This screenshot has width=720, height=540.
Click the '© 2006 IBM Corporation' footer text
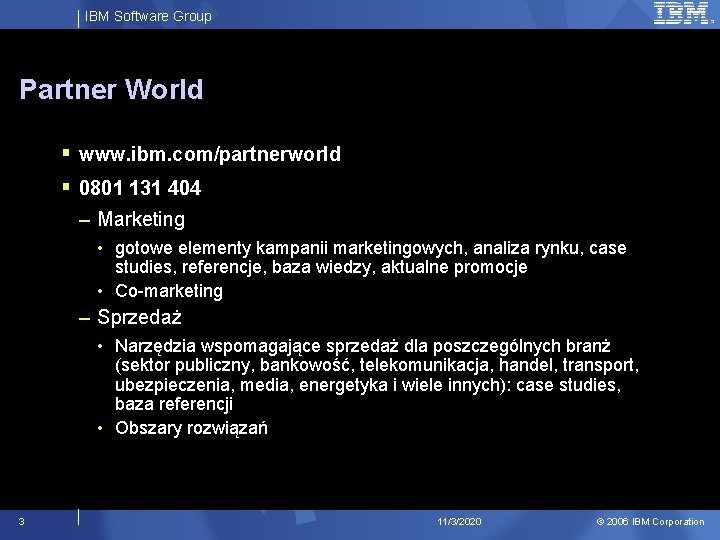tap(650, 522)
